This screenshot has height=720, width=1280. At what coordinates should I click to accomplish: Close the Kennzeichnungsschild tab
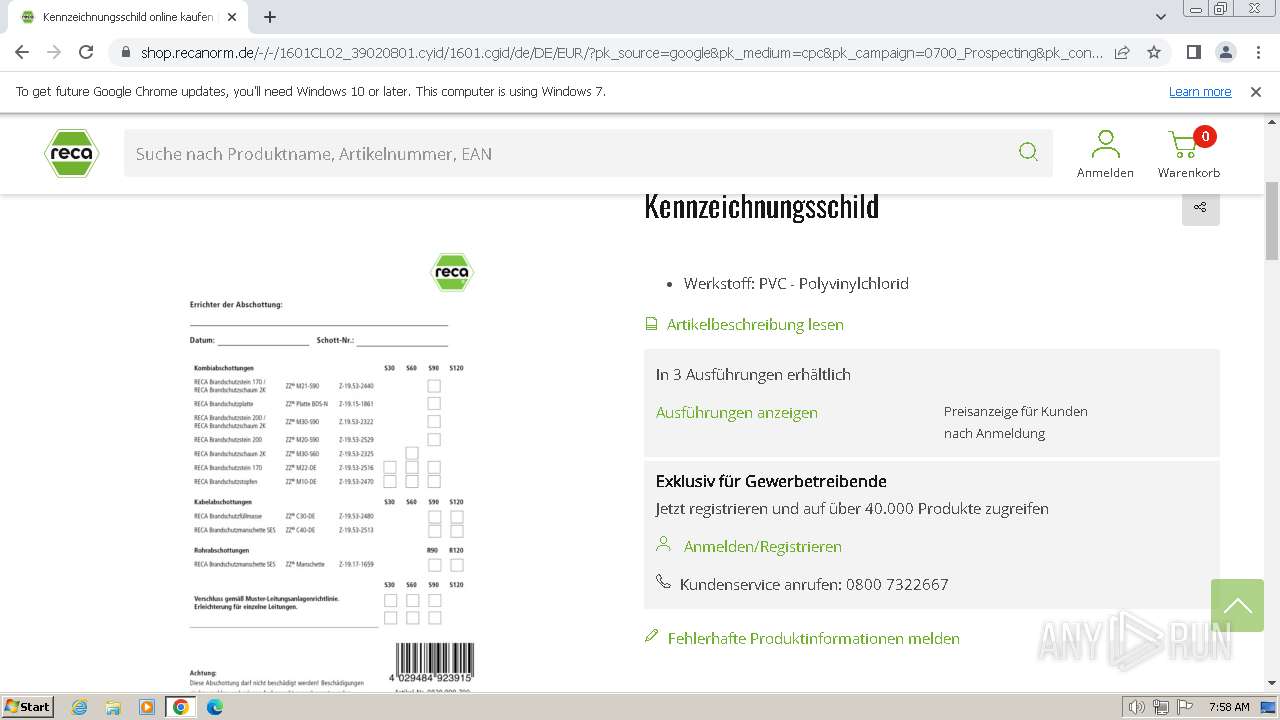coord(232,17)
